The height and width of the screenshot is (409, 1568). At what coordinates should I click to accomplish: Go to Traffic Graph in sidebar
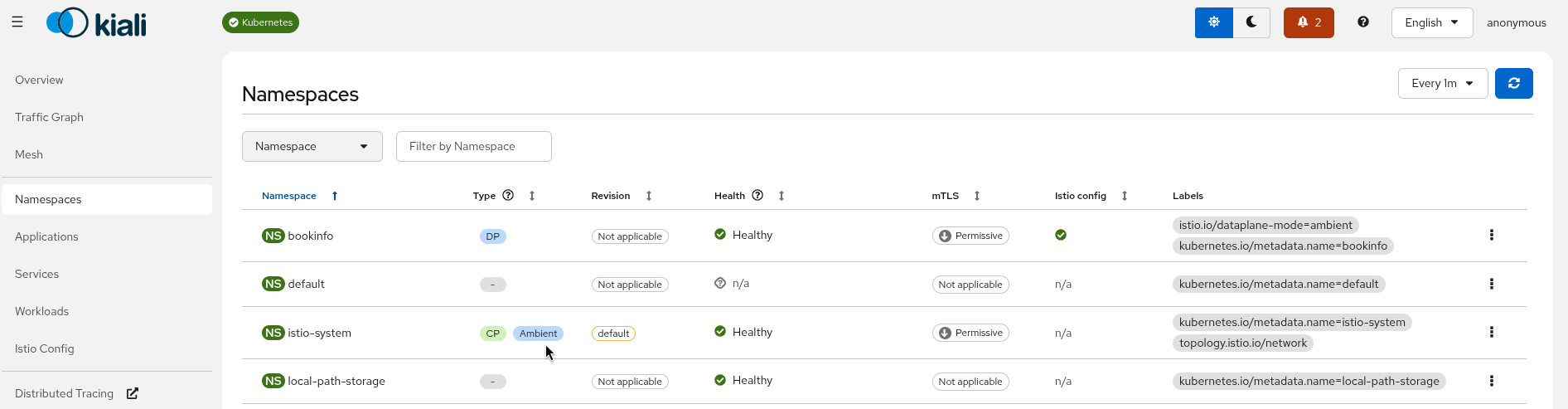[x=49, y=117]
